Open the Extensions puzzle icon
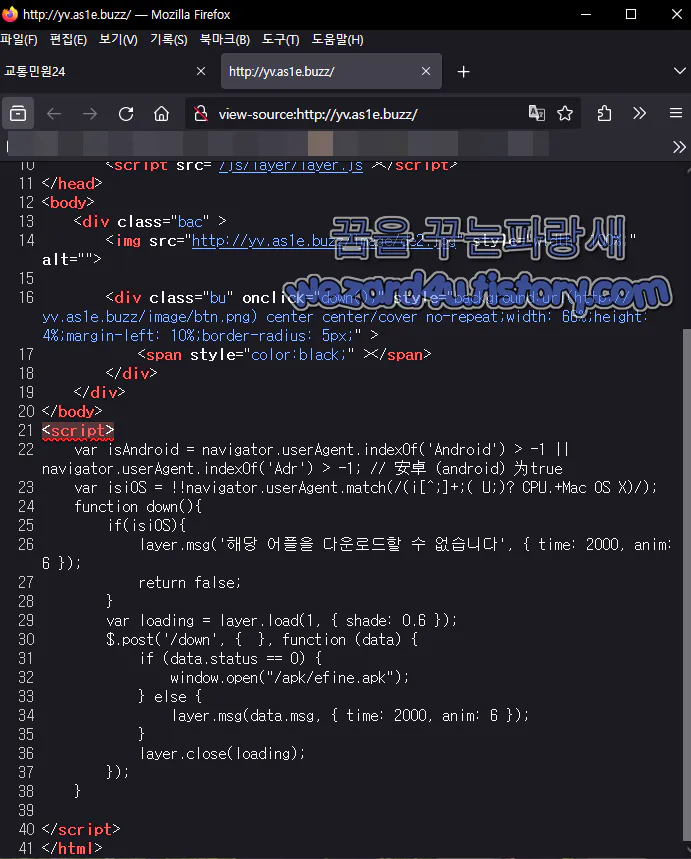This screenshot has width=691, height=859. (x=604, y=113)
